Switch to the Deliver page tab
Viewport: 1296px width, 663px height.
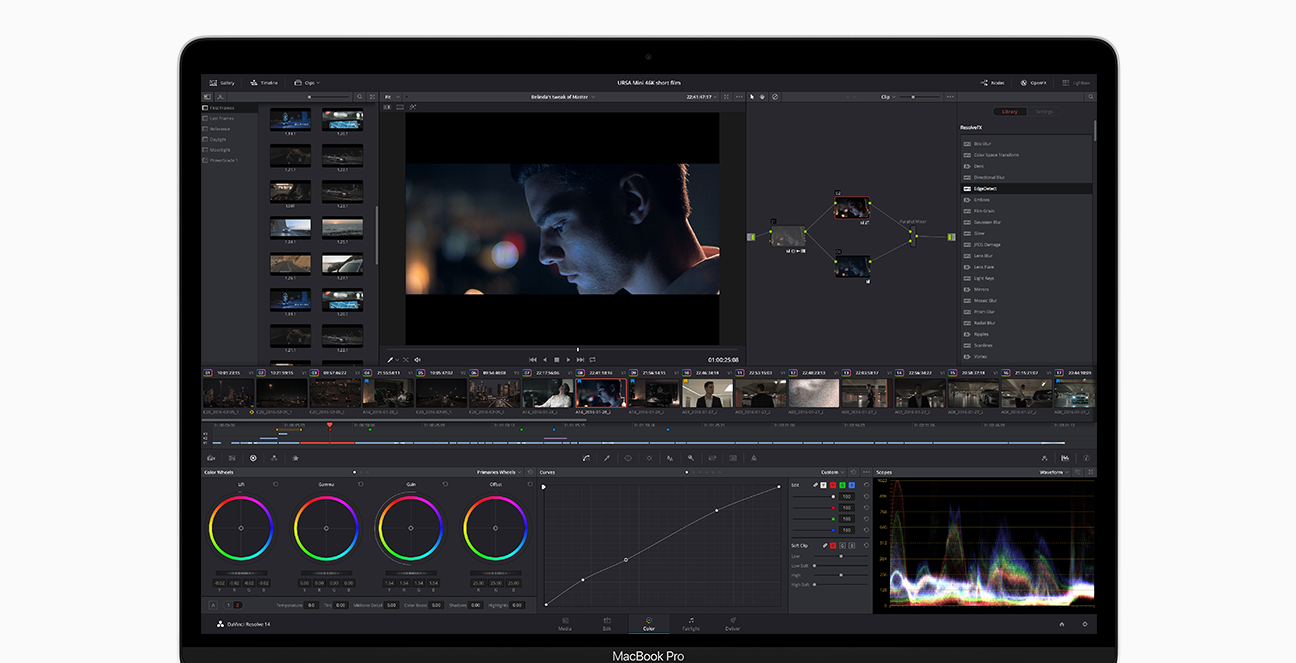732,624
